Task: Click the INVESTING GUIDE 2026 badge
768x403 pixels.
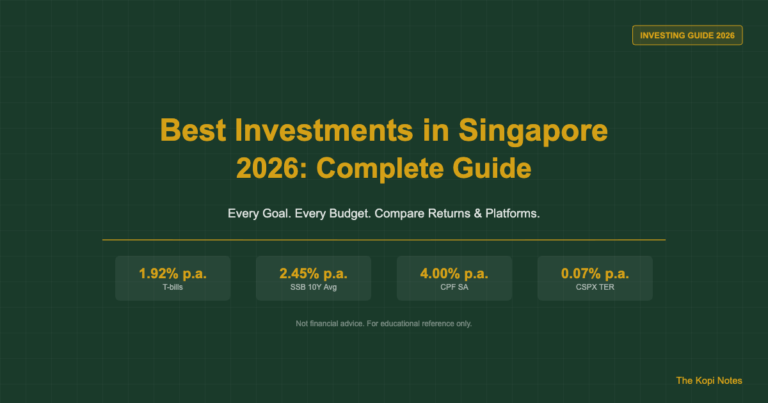Action: coord(687,35)
